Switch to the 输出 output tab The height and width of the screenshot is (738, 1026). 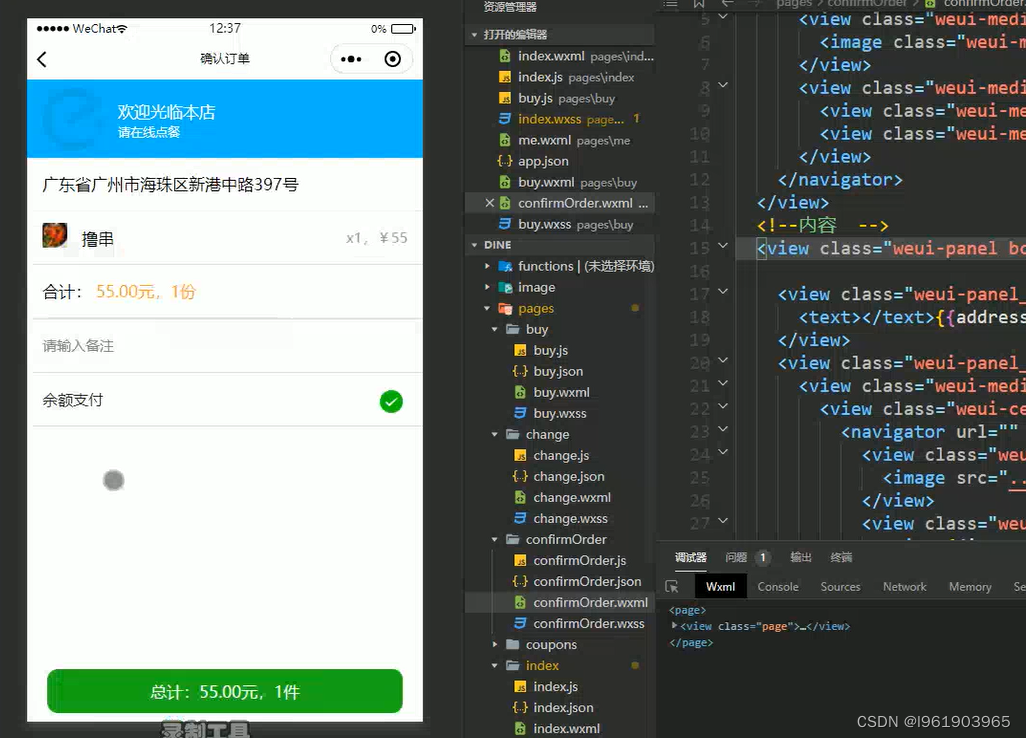click(x=801, y=557)
